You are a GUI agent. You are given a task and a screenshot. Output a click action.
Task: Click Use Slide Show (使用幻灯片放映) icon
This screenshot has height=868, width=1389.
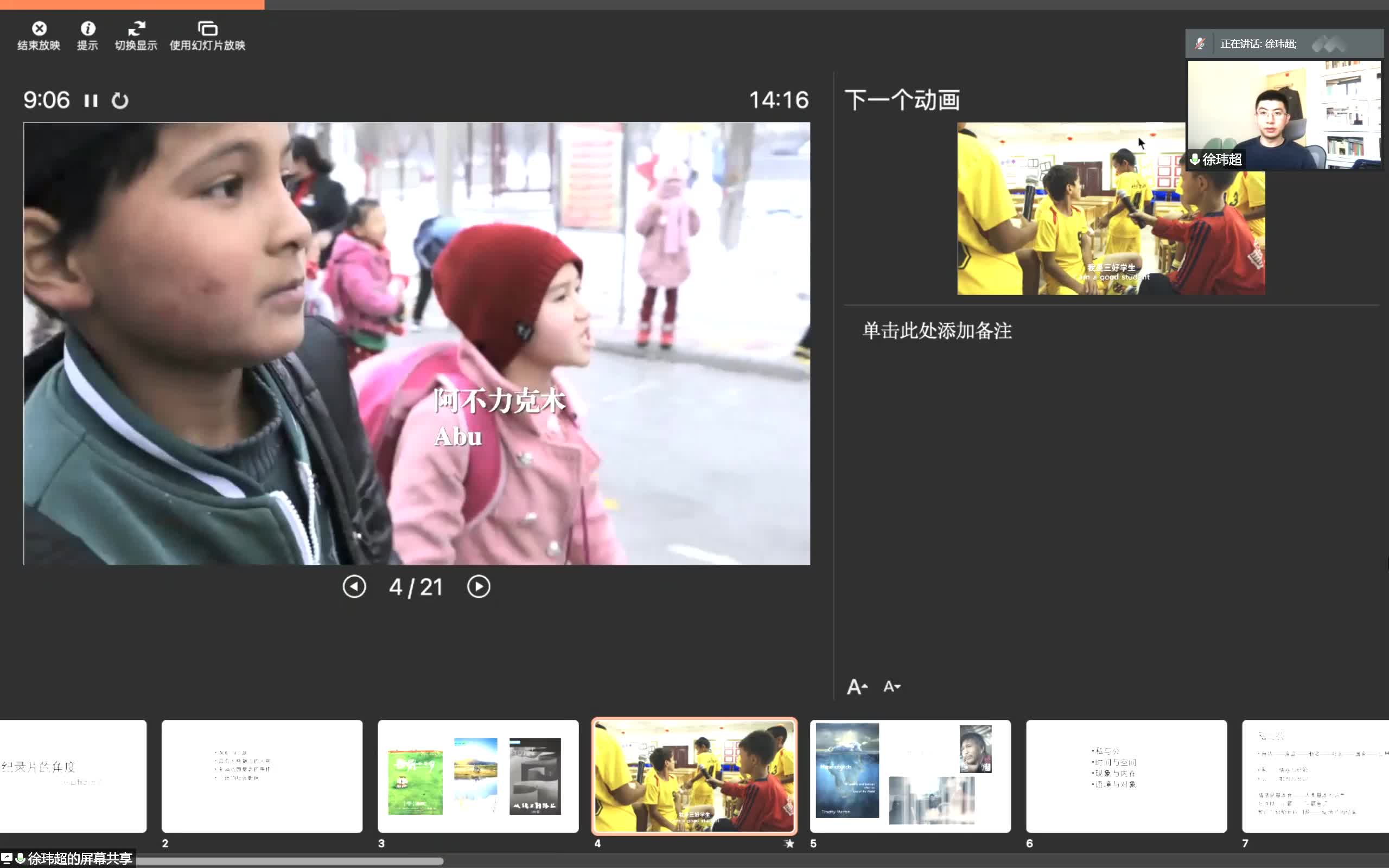(x=207, y=29)
